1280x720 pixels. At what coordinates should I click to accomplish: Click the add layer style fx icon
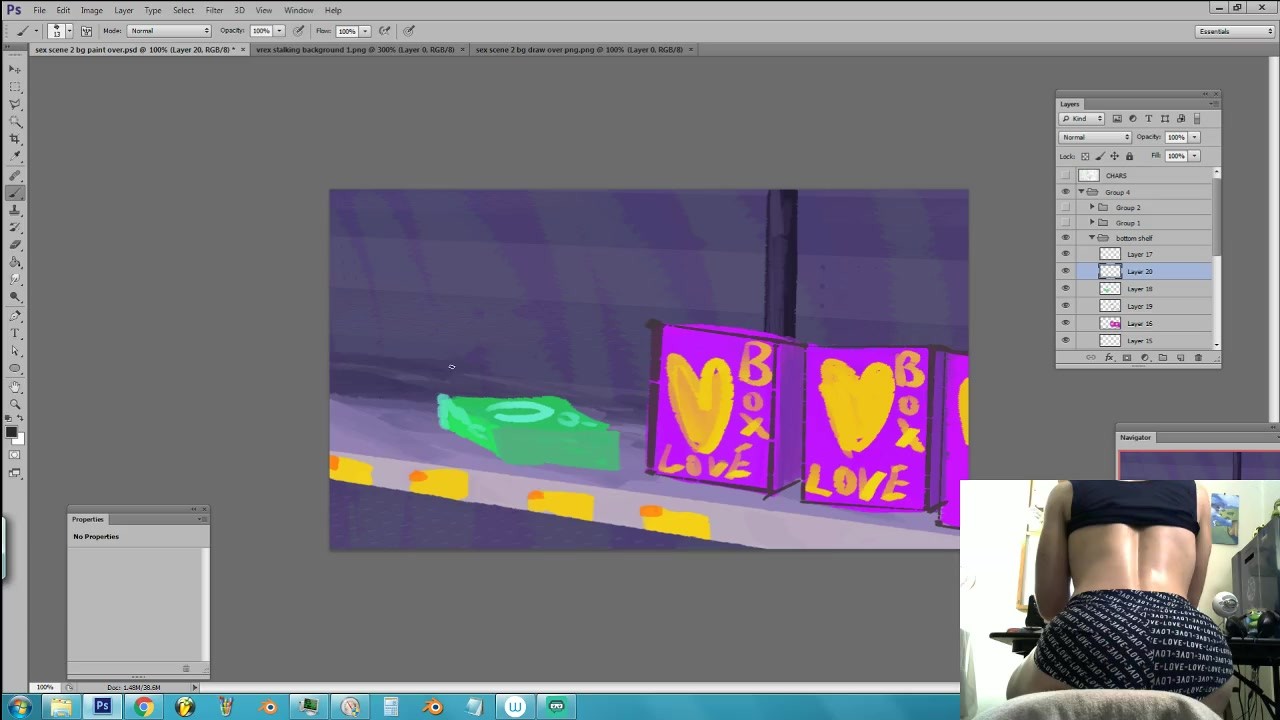1108,358
